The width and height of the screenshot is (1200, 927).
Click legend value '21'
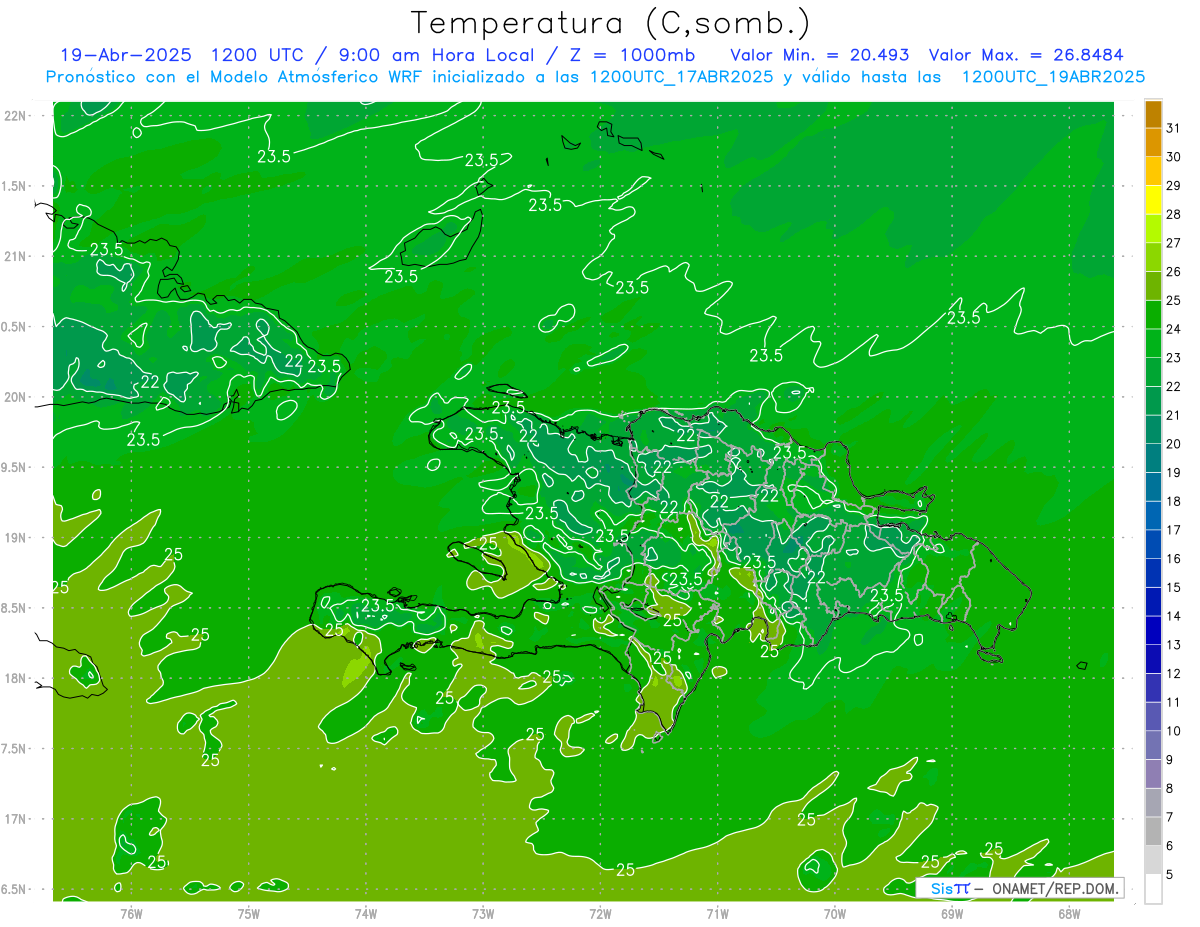1173,416
